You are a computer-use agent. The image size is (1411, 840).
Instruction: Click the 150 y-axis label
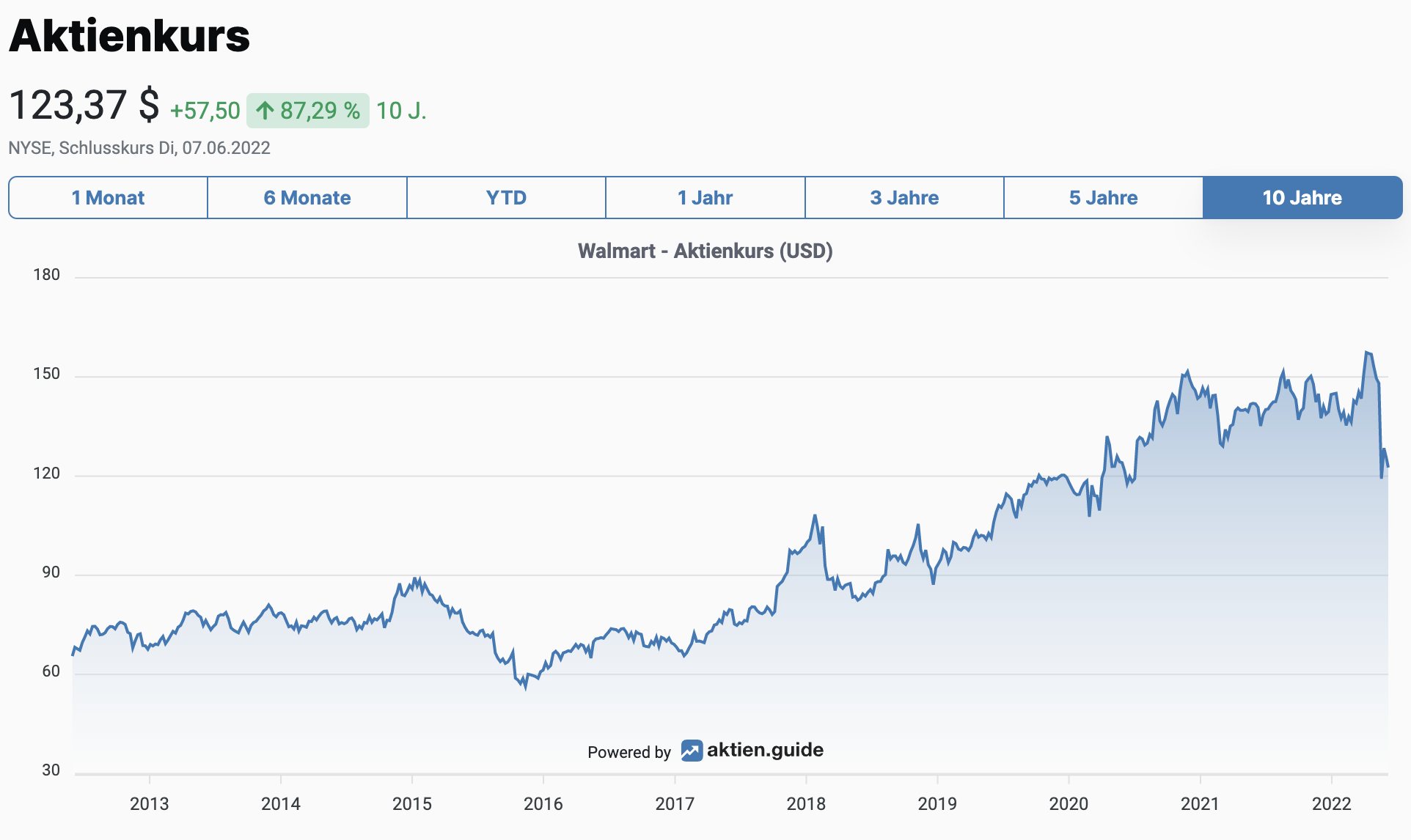pyautogui.click(x=46, y=374)
